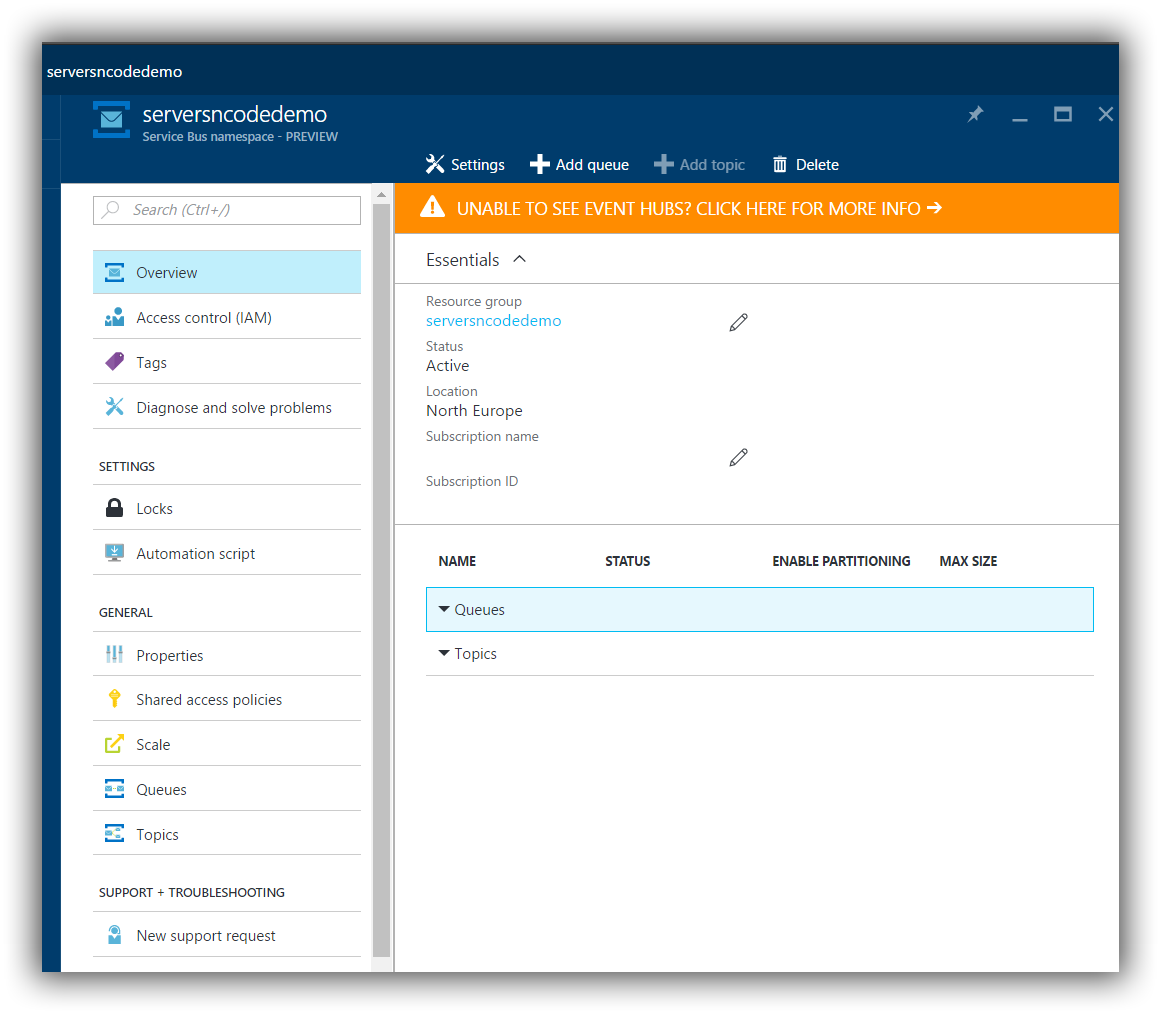
Task: Open the Queues item in left menu
Action: tap(227, 789)
